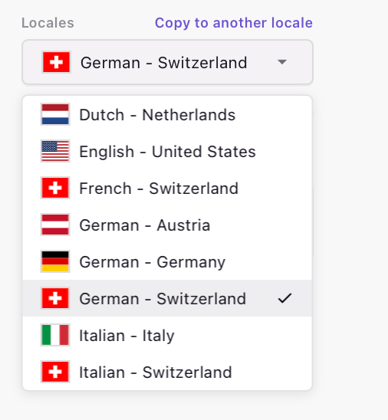
Task: Click the Netherlands flag icon
Action: (x=55, y=114)
